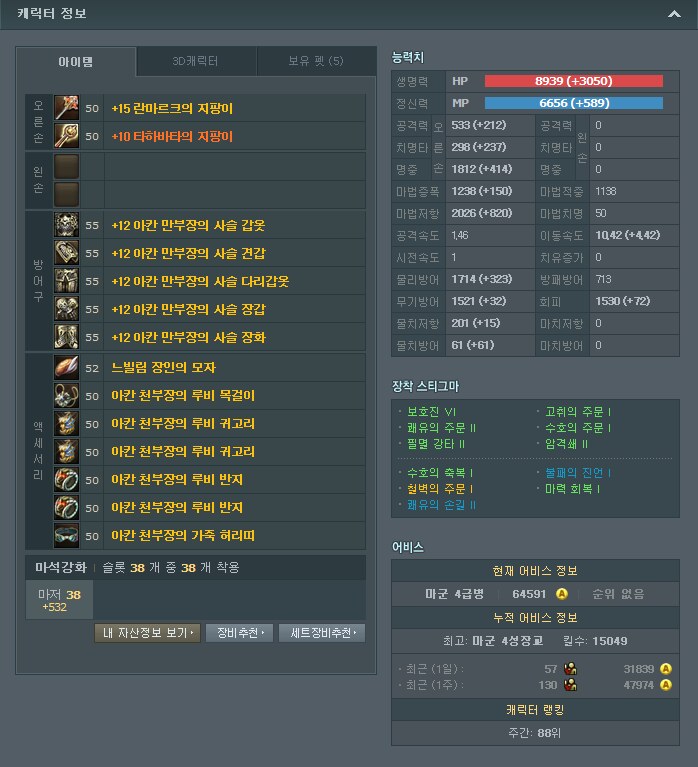Click the 마저 38 manastone cell
Image resolution: width=698 pixels, height=767 pixels.
59,600
